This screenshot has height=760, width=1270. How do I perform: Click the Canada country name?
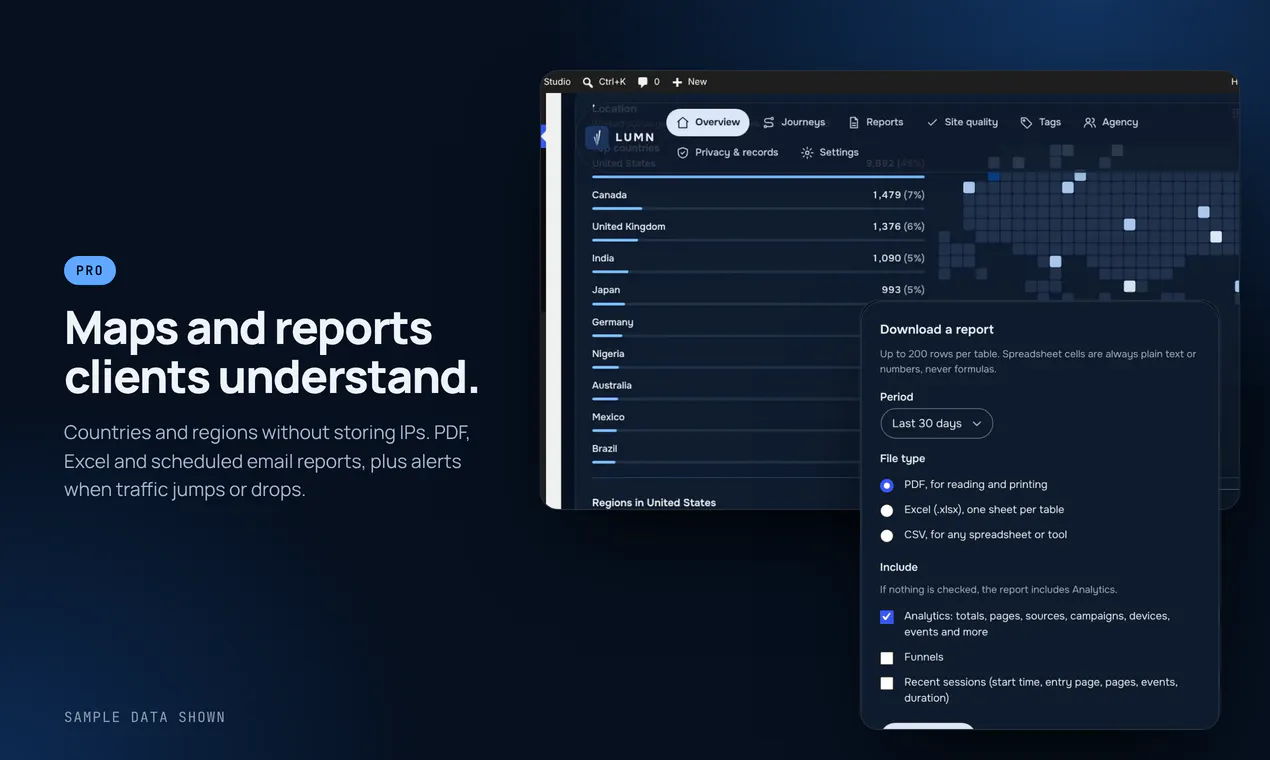tap(609, 195)
